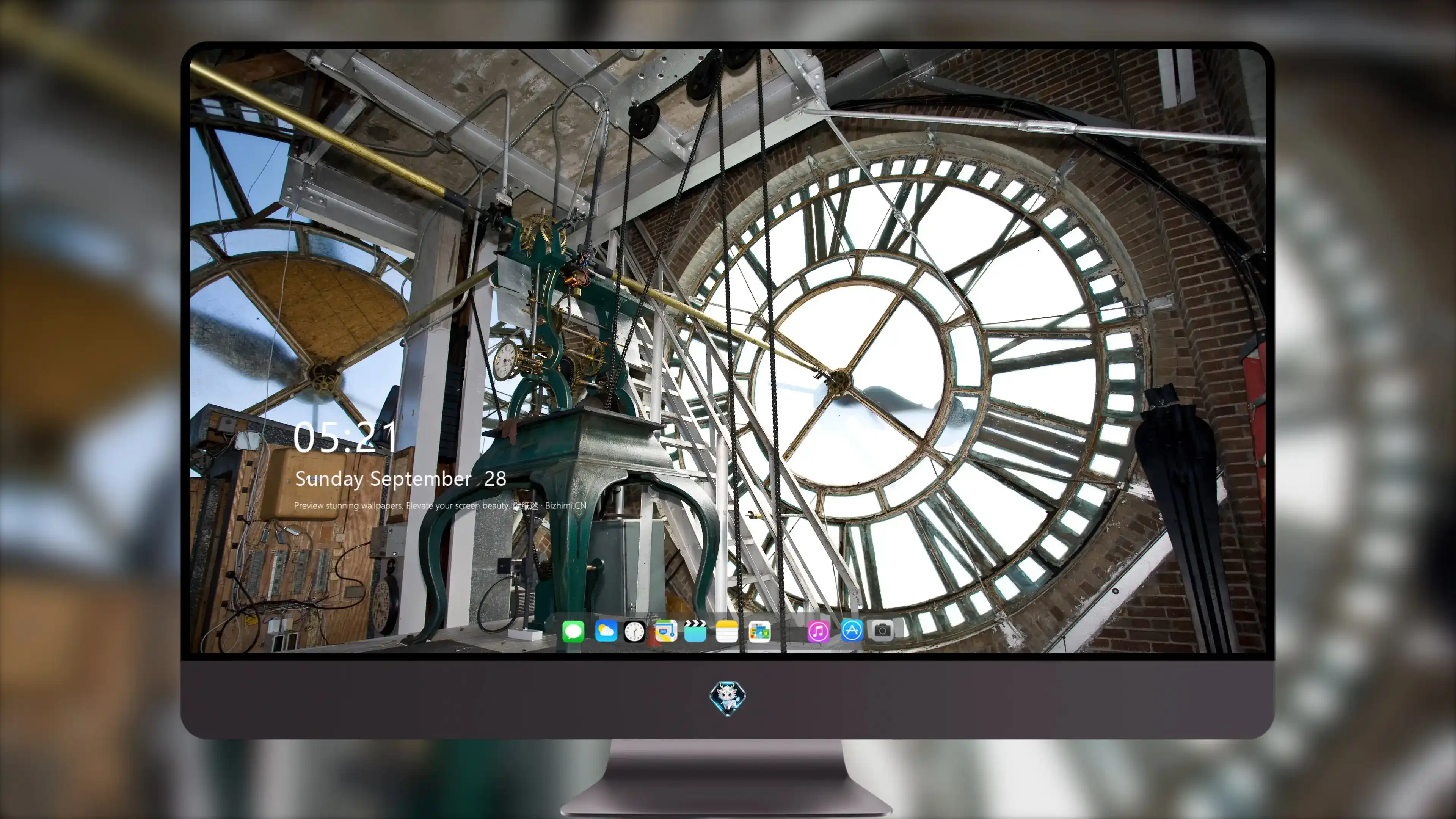
Task: Click the dragon mascot logo on monitor chin
Action: (x=728, y=698)
